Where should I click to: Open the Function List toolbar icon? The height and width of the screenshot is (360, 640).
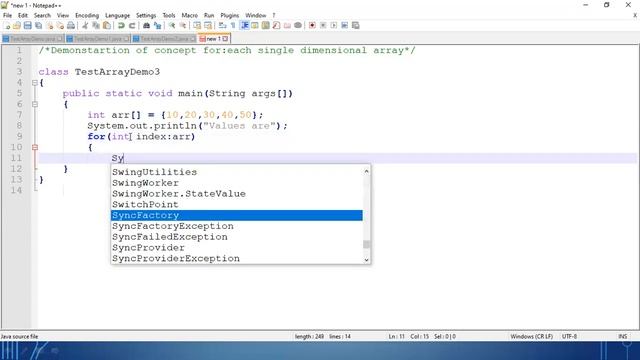pos(276,25)
